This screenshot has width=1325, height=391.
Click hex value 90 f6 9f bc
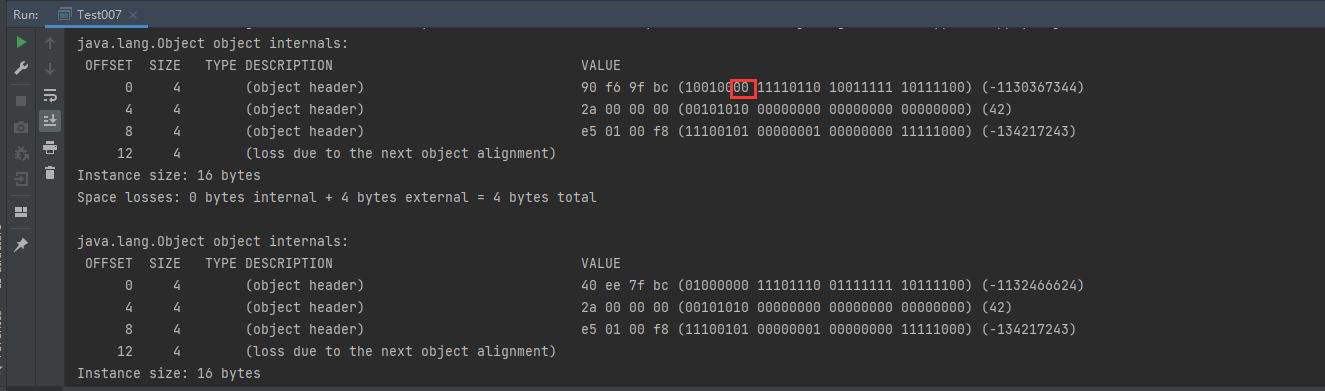click(625, 88)
